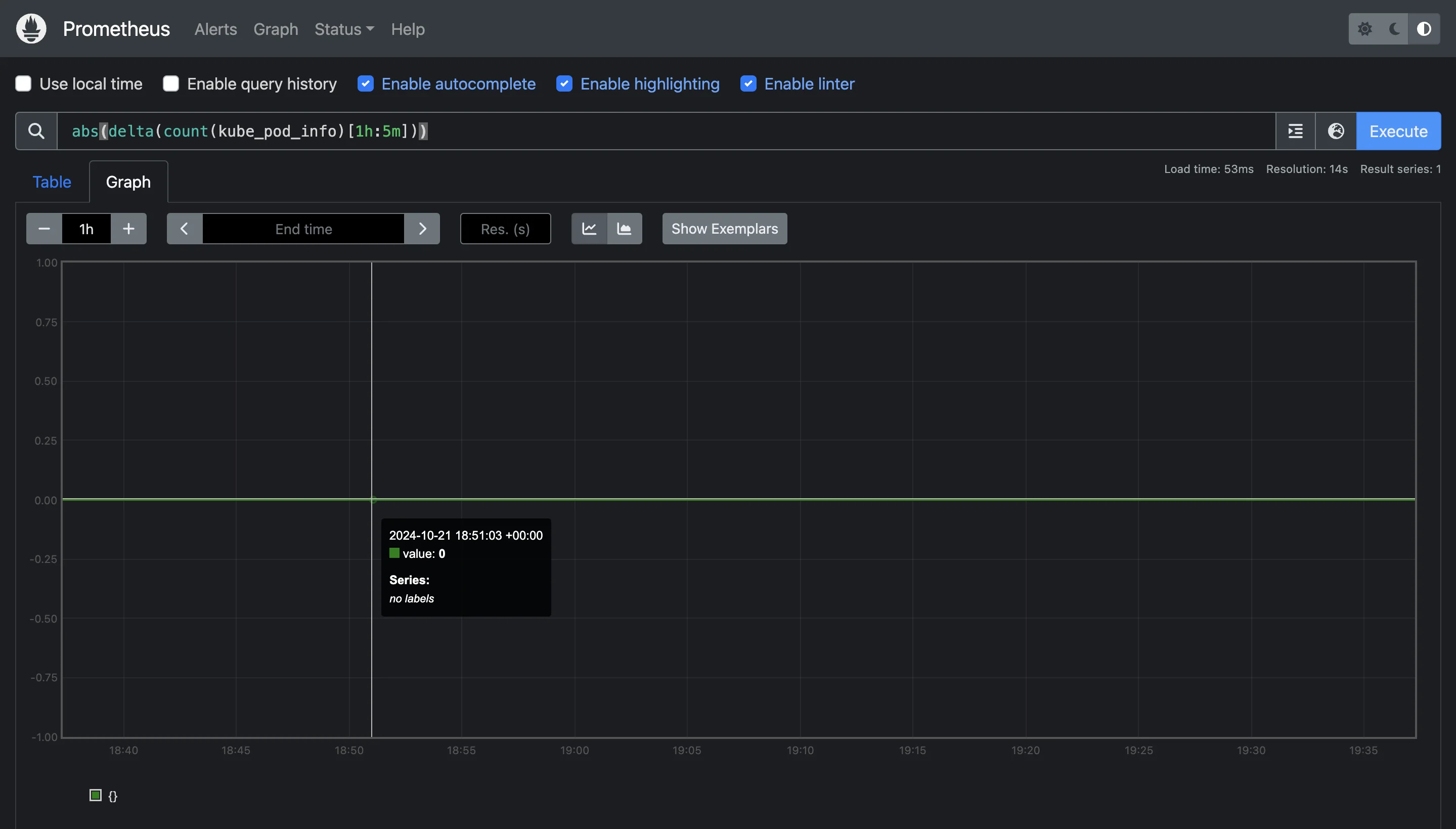The width and height of the screenshot is (1456, 829).
Task: Click the Execute button
Action: 1398,131
